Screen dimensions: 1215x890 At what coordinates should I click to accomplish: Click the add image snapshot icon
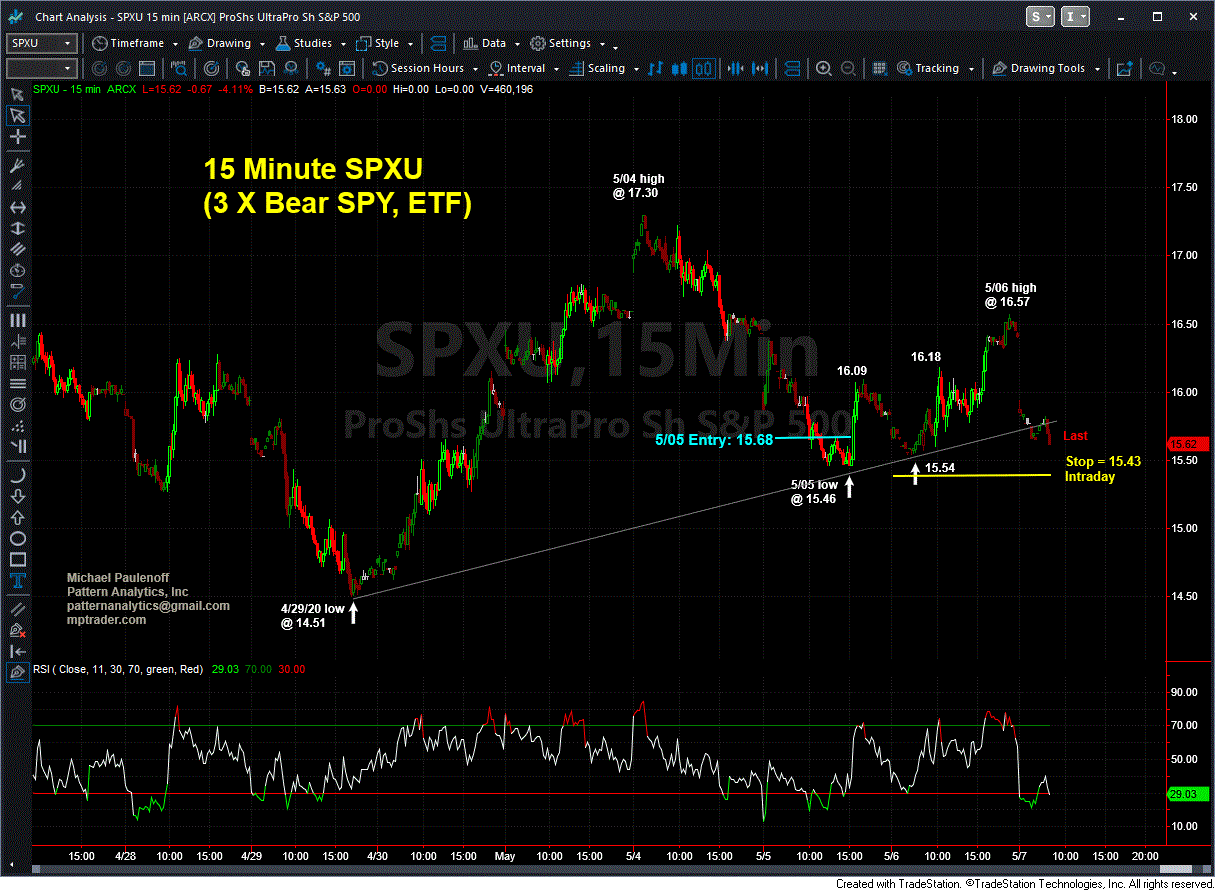pyautogui.click(x=1124, y=69)
